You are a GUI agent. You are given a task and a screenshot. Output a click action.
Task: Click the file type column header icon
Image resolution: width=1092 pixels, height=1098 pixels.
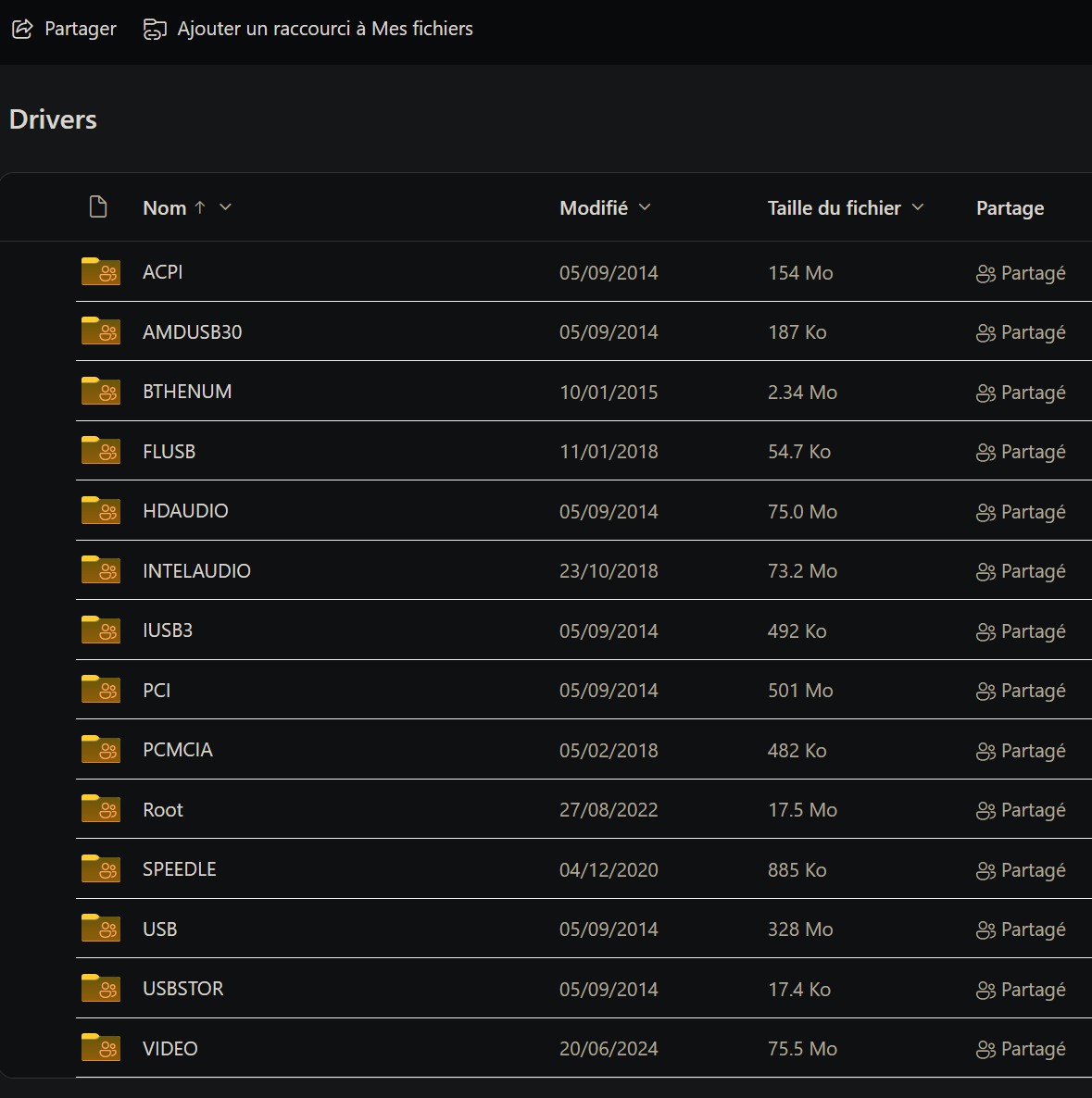98,207
